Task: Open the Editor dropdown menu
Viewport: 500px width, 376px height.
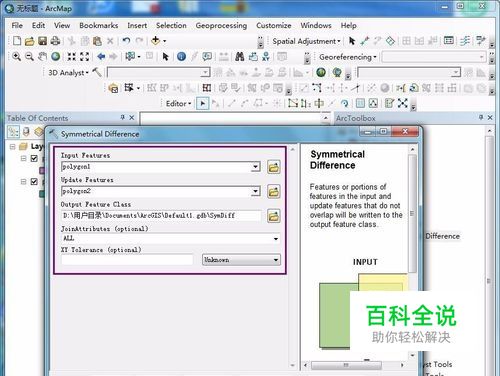Action: point(178,104)
